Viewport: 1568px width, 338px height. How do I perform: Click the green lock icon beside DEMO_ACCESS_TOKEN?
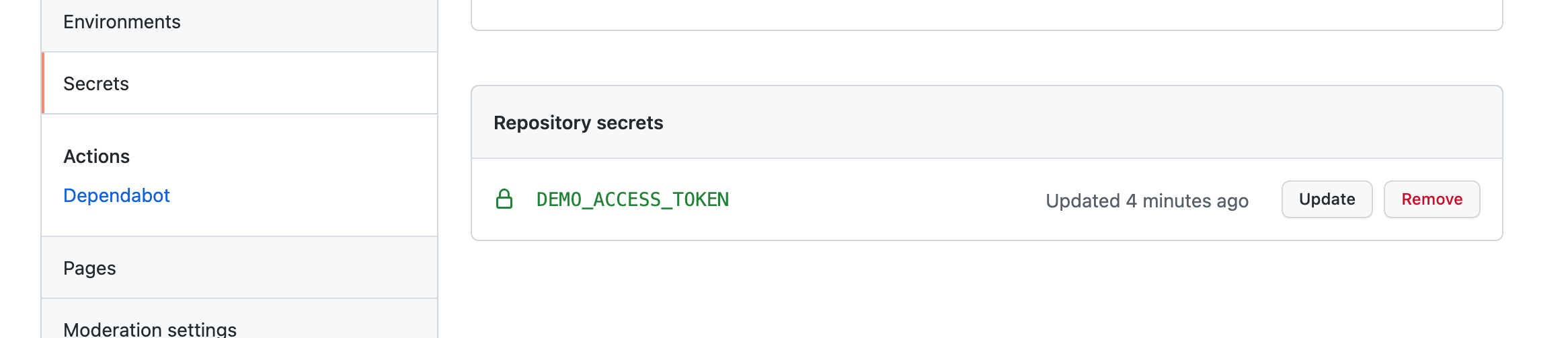point(504,199)
